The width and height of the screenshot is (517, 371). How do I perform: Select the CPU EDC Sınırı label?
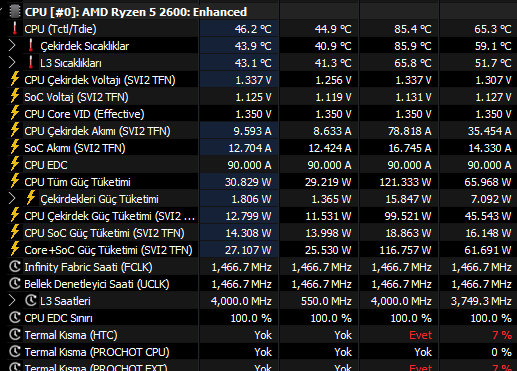[58, 318]
